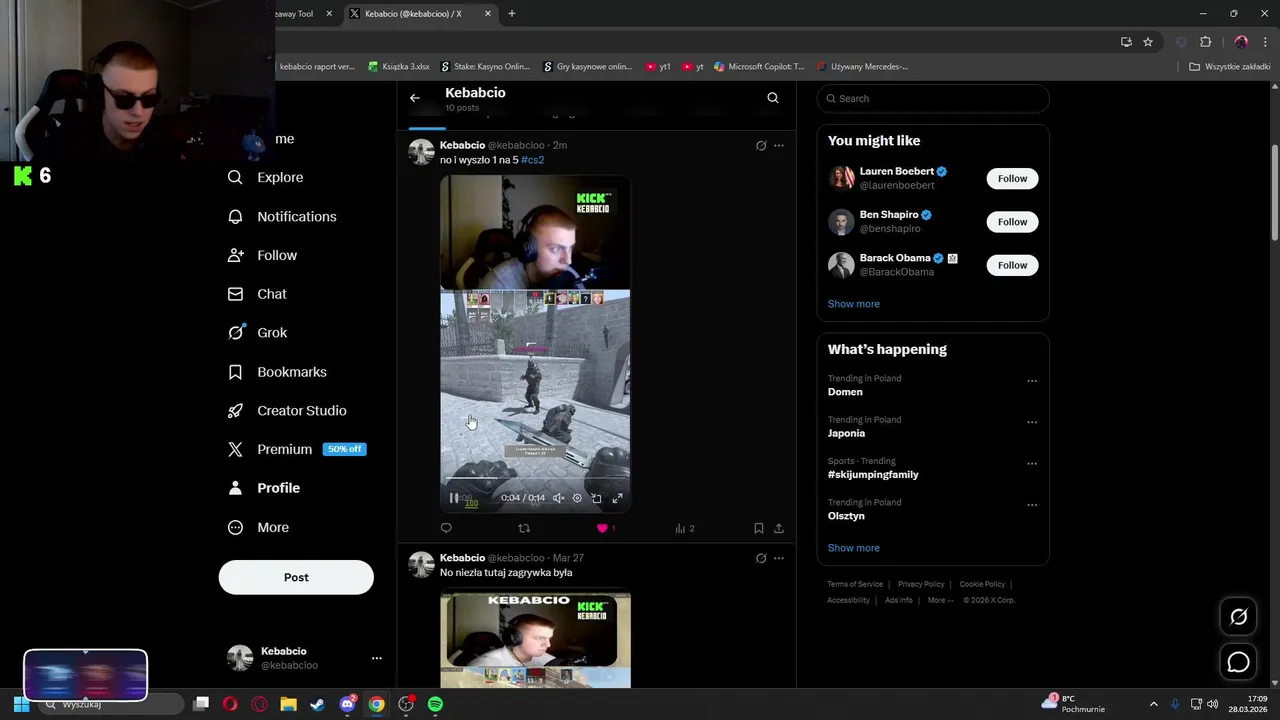Show more suggested accounts under Barack Obama
Screen dimensions: 1280x720
[853, 304]
